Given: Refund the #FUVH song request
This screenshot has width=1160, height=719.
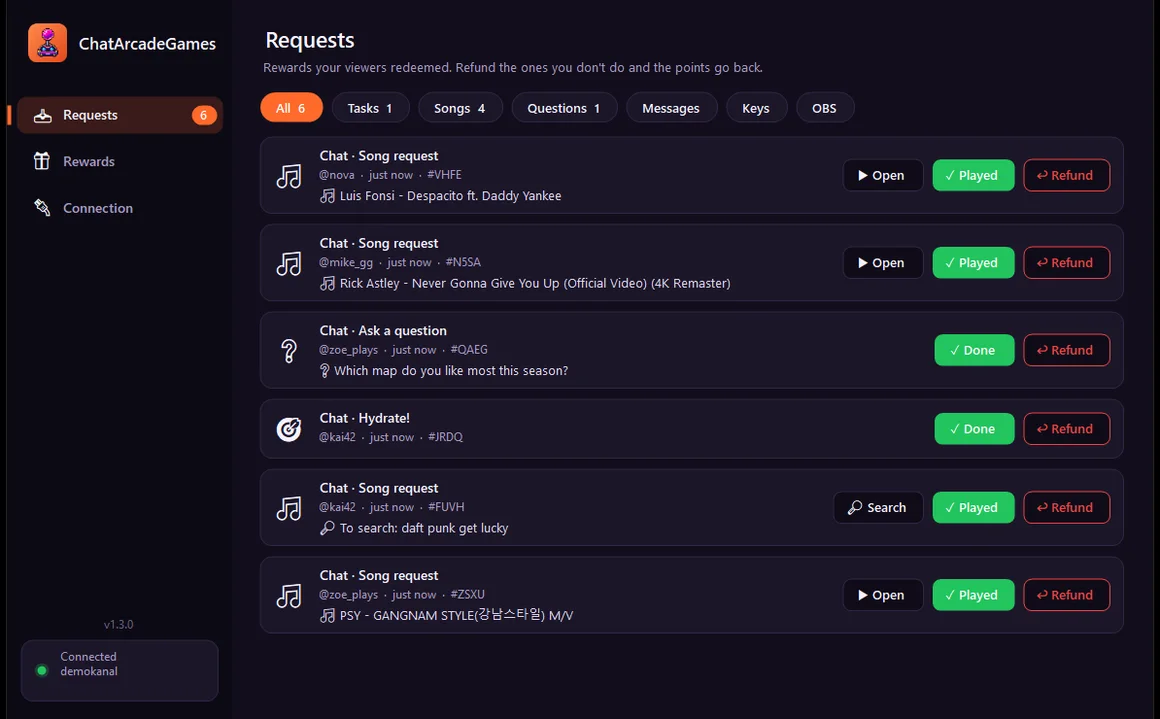Looking at the screenshot, I should coord(1066,507).
